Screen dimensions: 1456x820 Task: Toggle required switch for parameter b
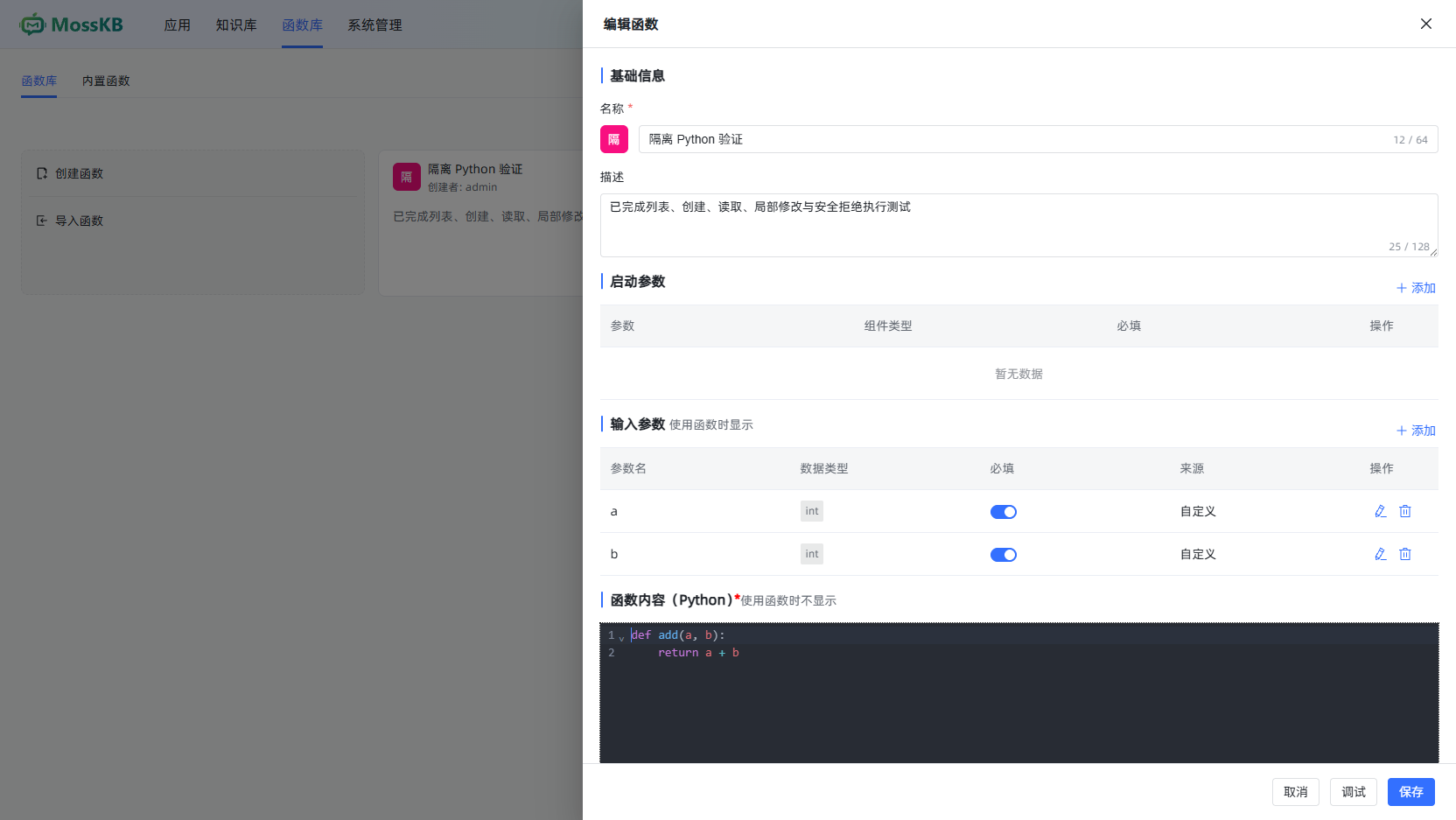[1004, 555]
